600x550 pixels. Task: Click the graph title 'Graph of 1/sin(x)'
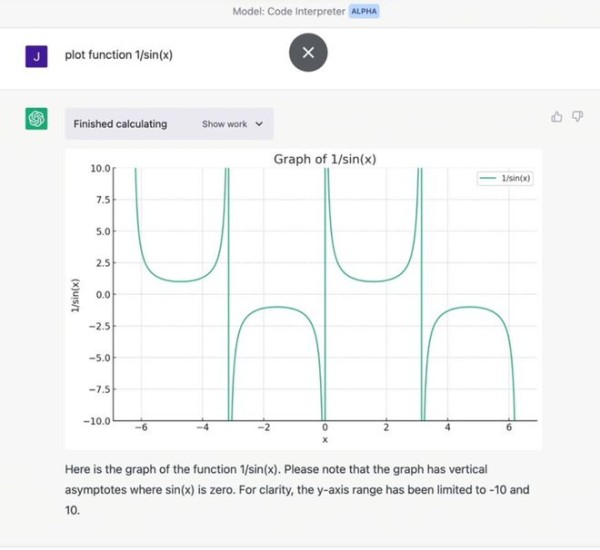(325, 159)
